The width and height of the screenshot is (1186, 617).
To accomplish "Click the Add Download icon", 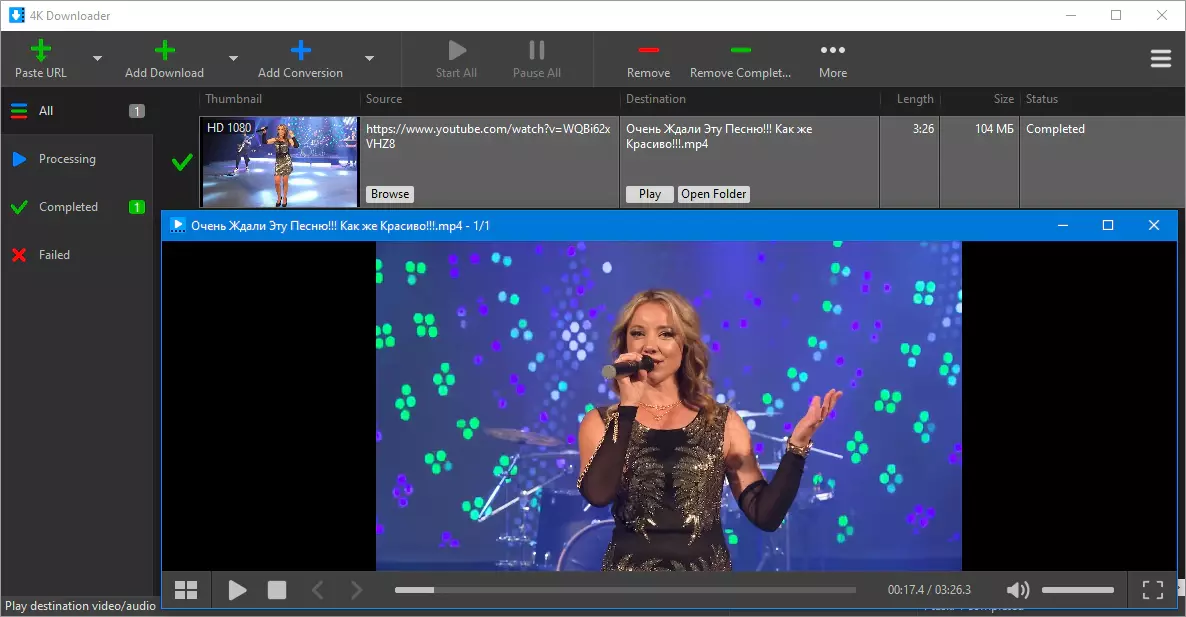I will pyautogui.click(x=165, y=50).
